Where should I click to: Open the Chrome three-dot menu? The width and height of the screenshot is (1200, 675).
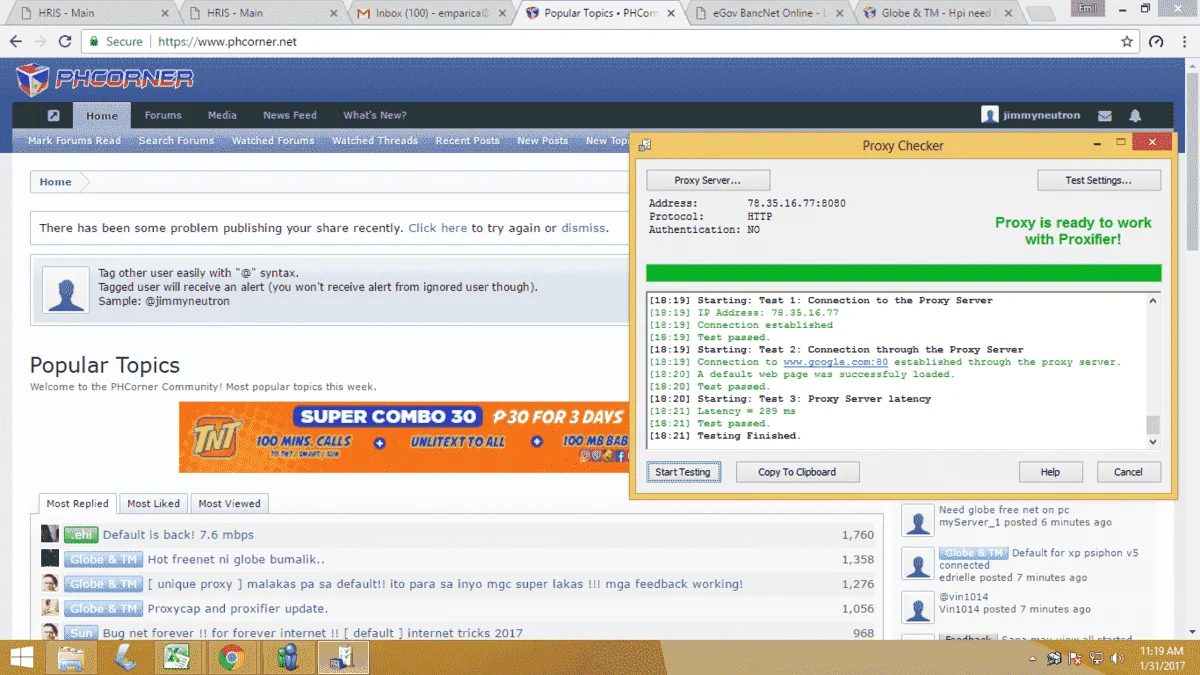[x=1184, y=42]
